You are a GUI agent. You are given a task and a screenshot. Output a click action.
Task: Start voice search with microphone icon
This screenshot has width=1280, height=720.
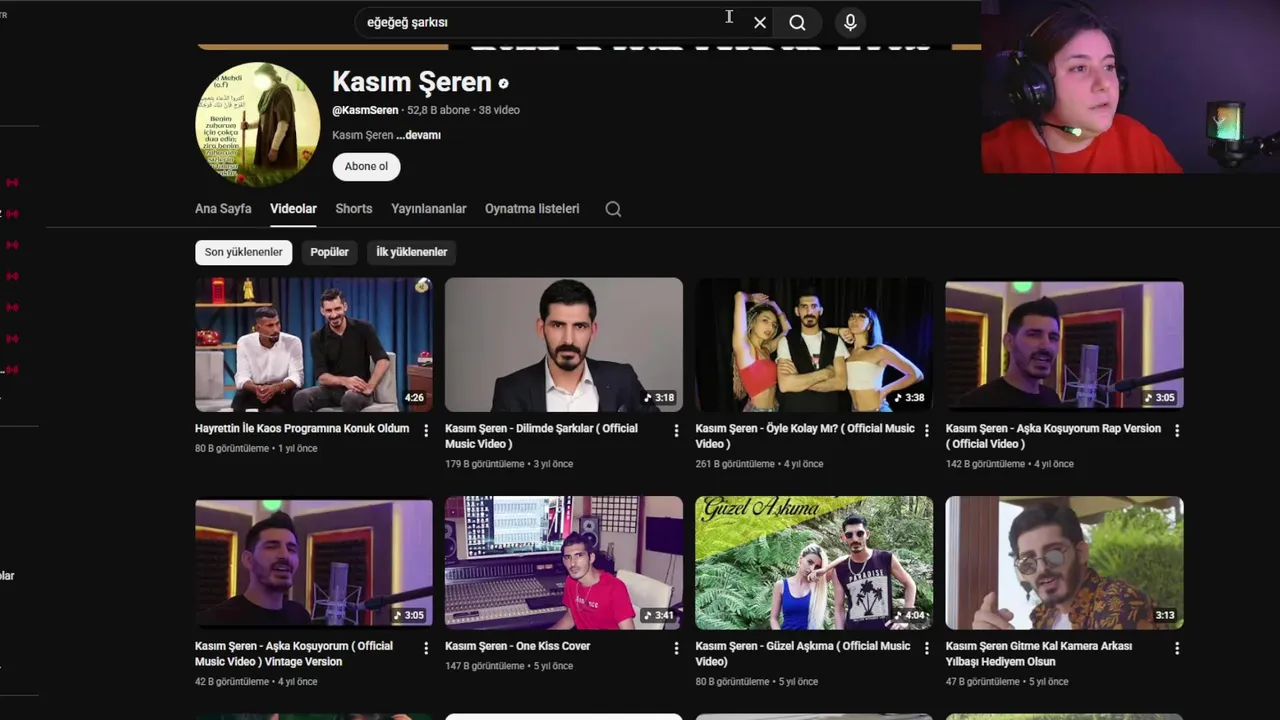(x=850, y=23)
